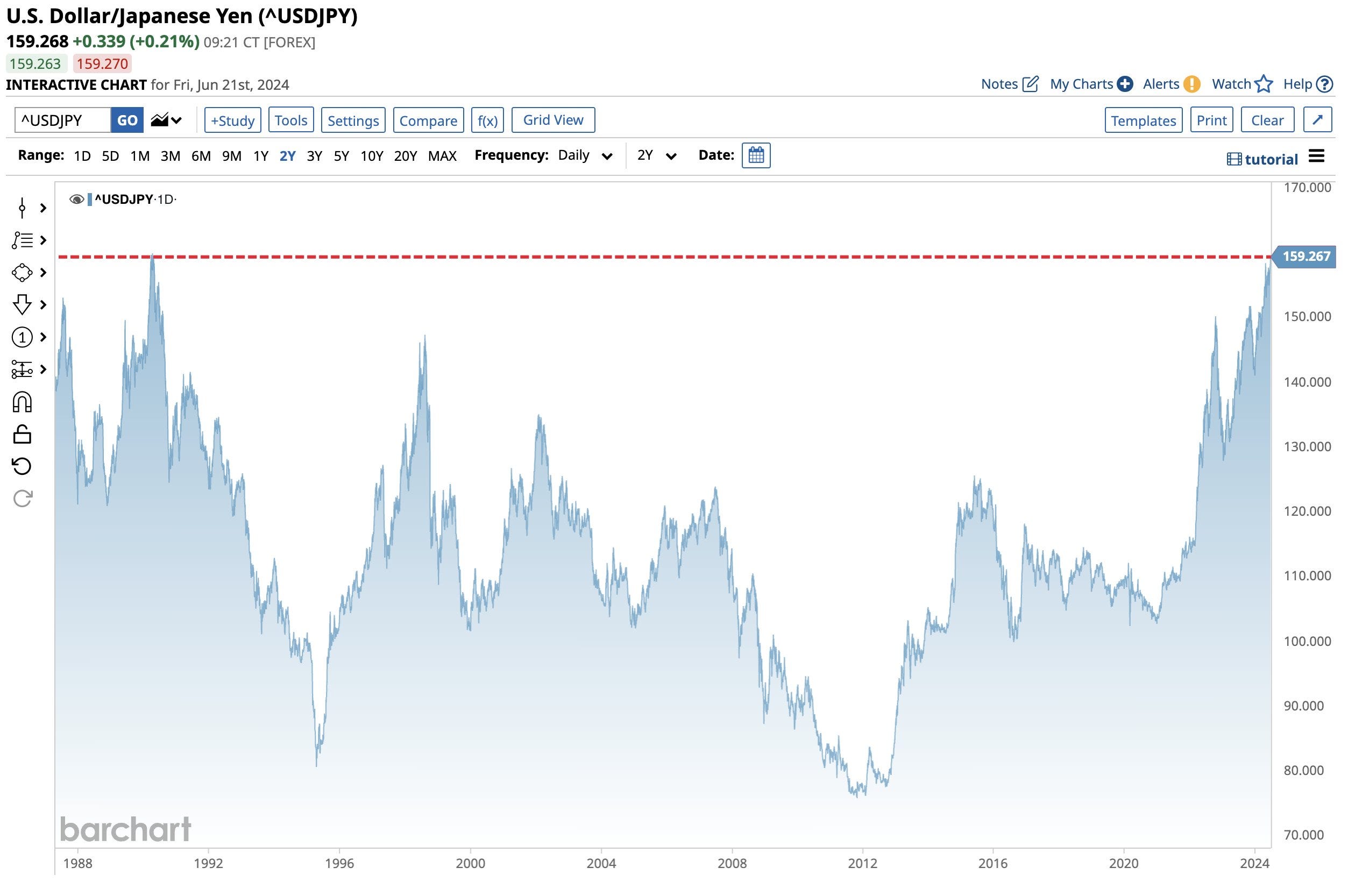1348x896 pixels.
Task: Click the unlock drawings padlock icon
Action: 22,435
